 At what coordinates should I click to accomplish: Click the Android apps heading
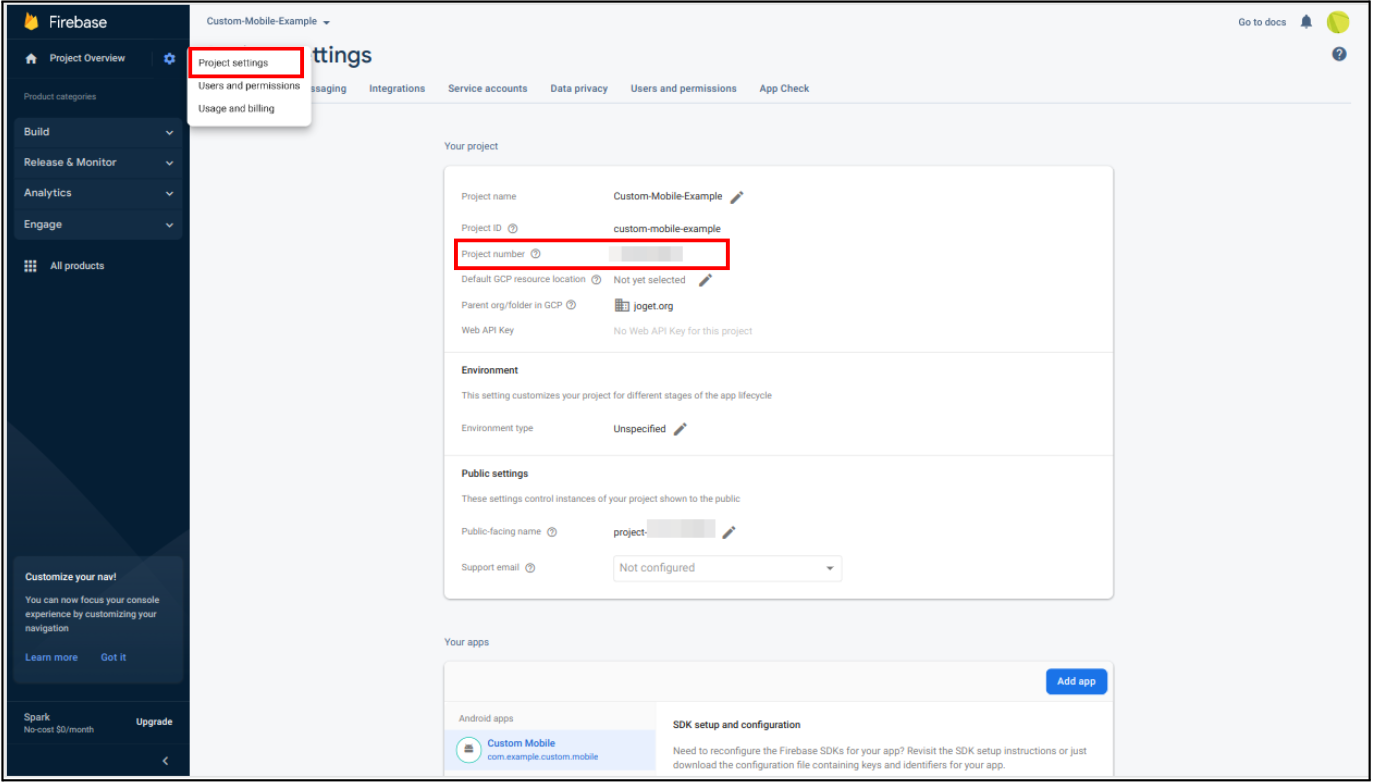tap(486, 719)
